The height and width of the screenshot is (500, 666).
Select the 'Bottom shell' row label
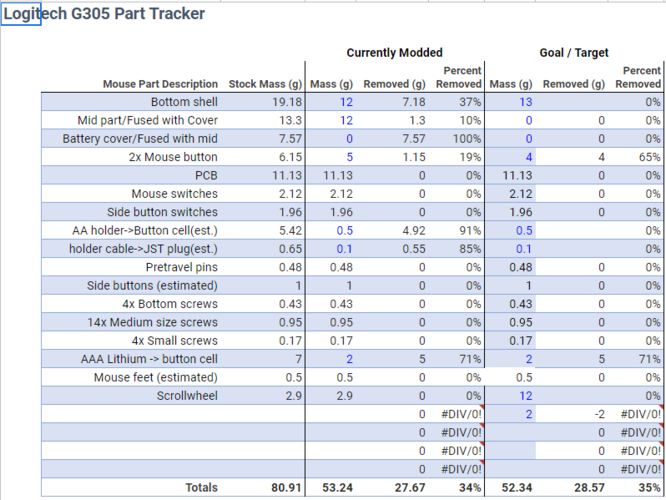[184, 102]
